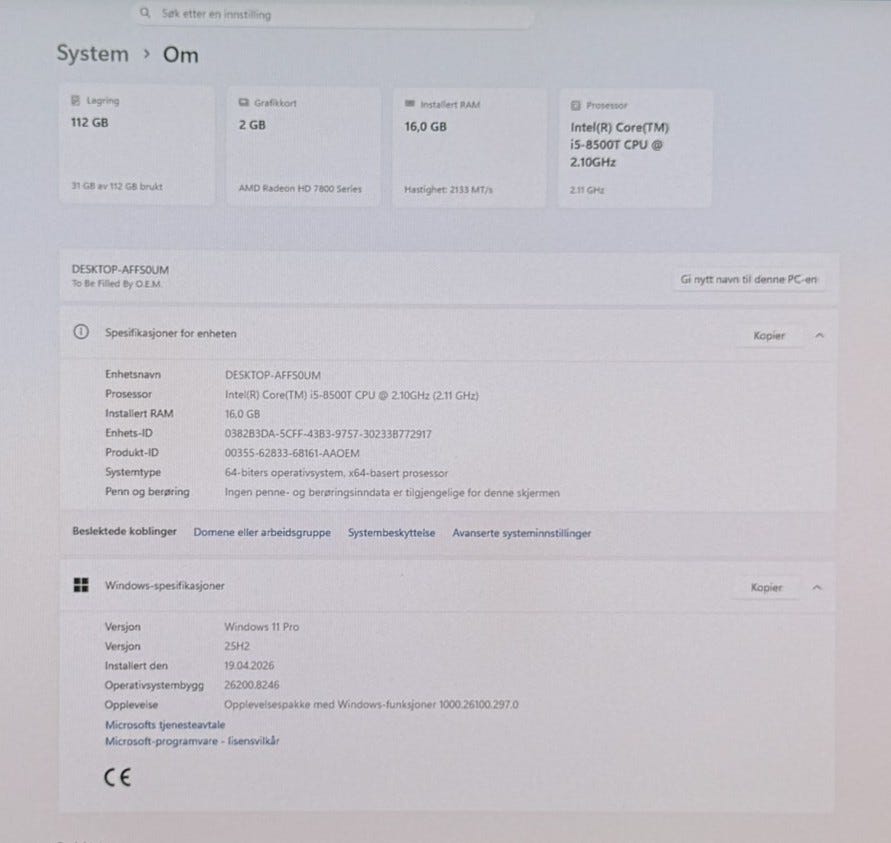
Task: Click the search magnifier icon
Action: tap(145, 12)
